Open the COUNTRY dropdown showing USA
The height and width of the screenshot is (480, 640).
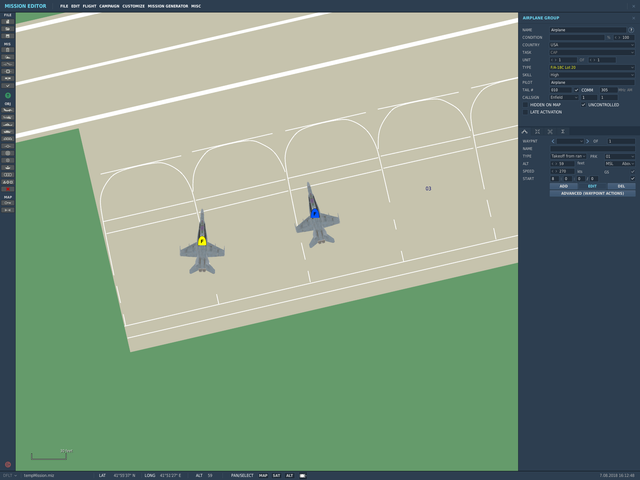coord(592,45)
